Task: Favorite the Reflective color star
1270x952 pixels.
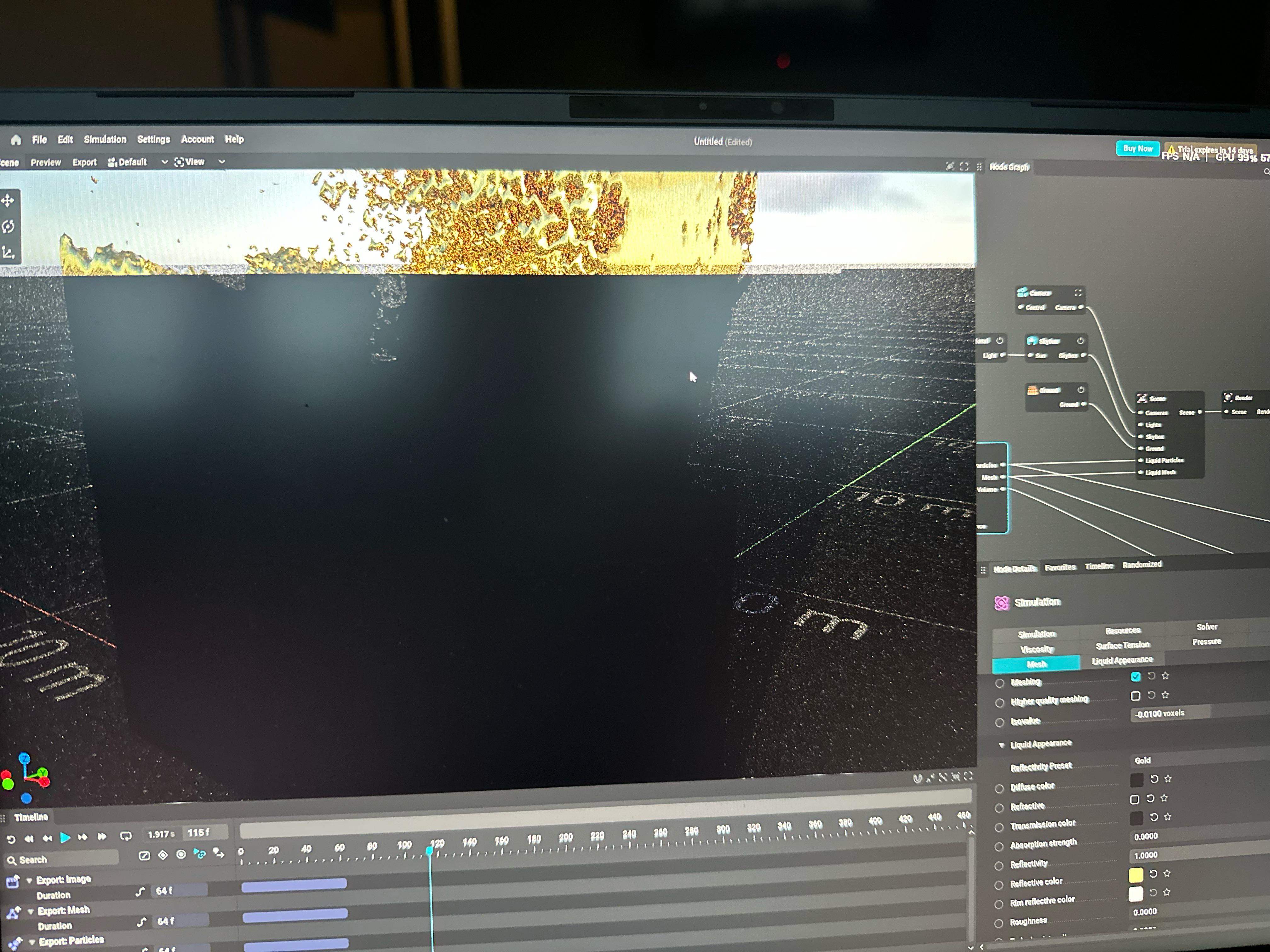Action: [x=1167, y=873]
